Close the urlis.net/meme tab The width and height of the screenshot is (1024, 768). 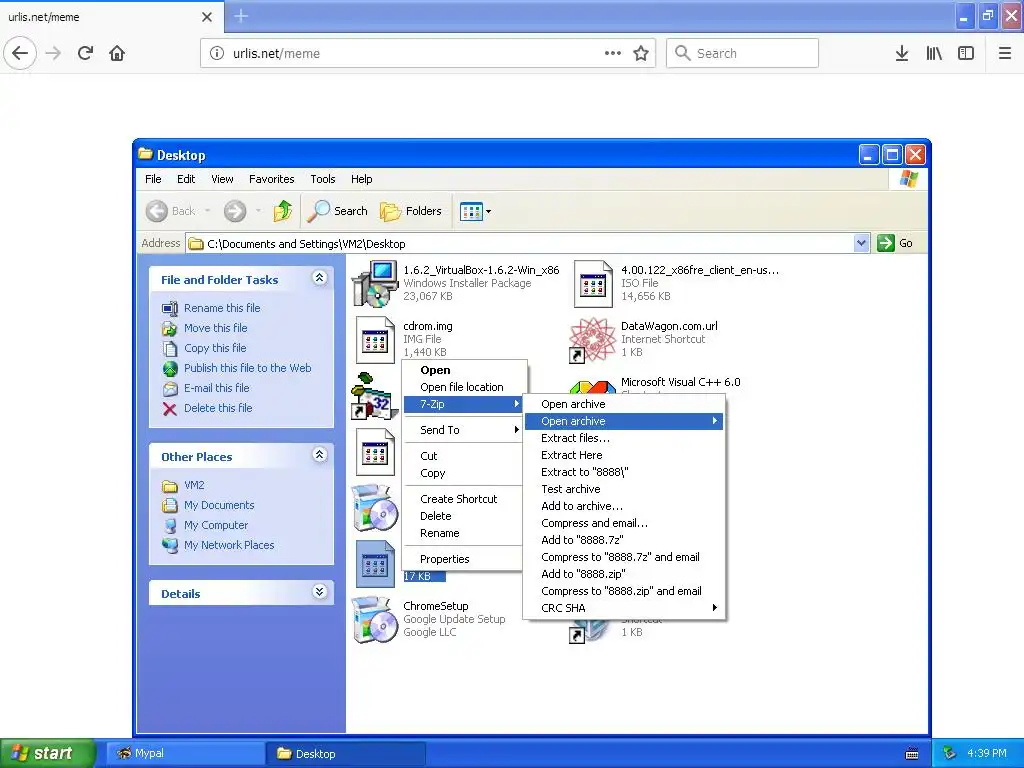pos(207,17)
